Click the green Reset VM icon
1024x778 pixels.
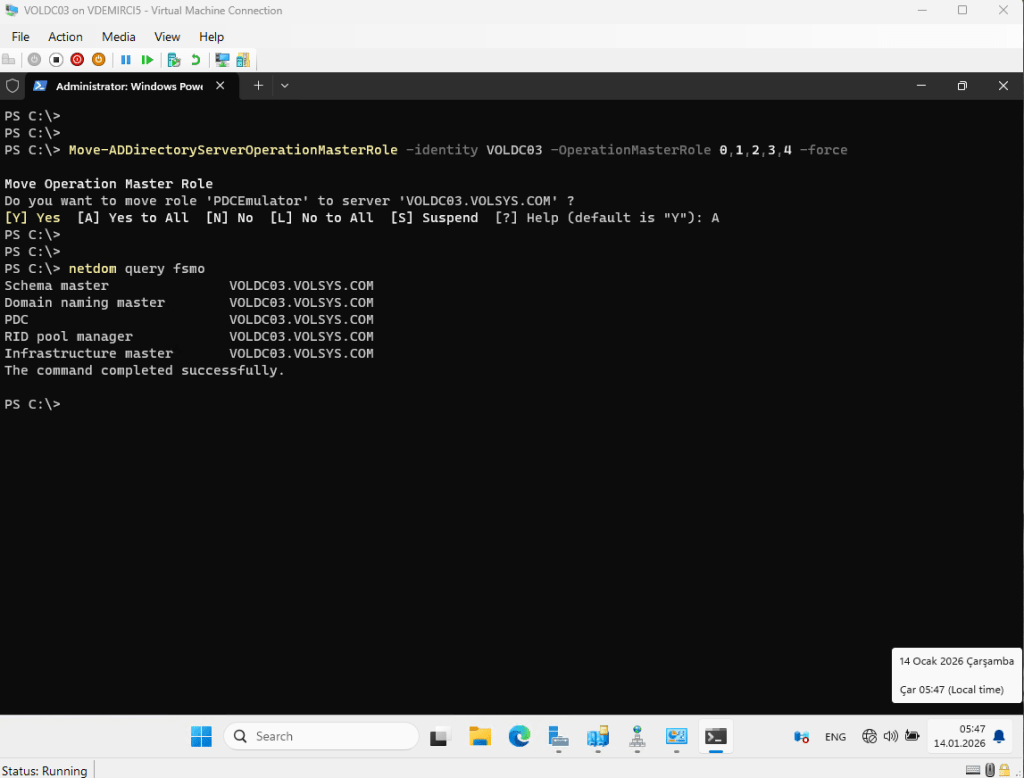[147, 60]
